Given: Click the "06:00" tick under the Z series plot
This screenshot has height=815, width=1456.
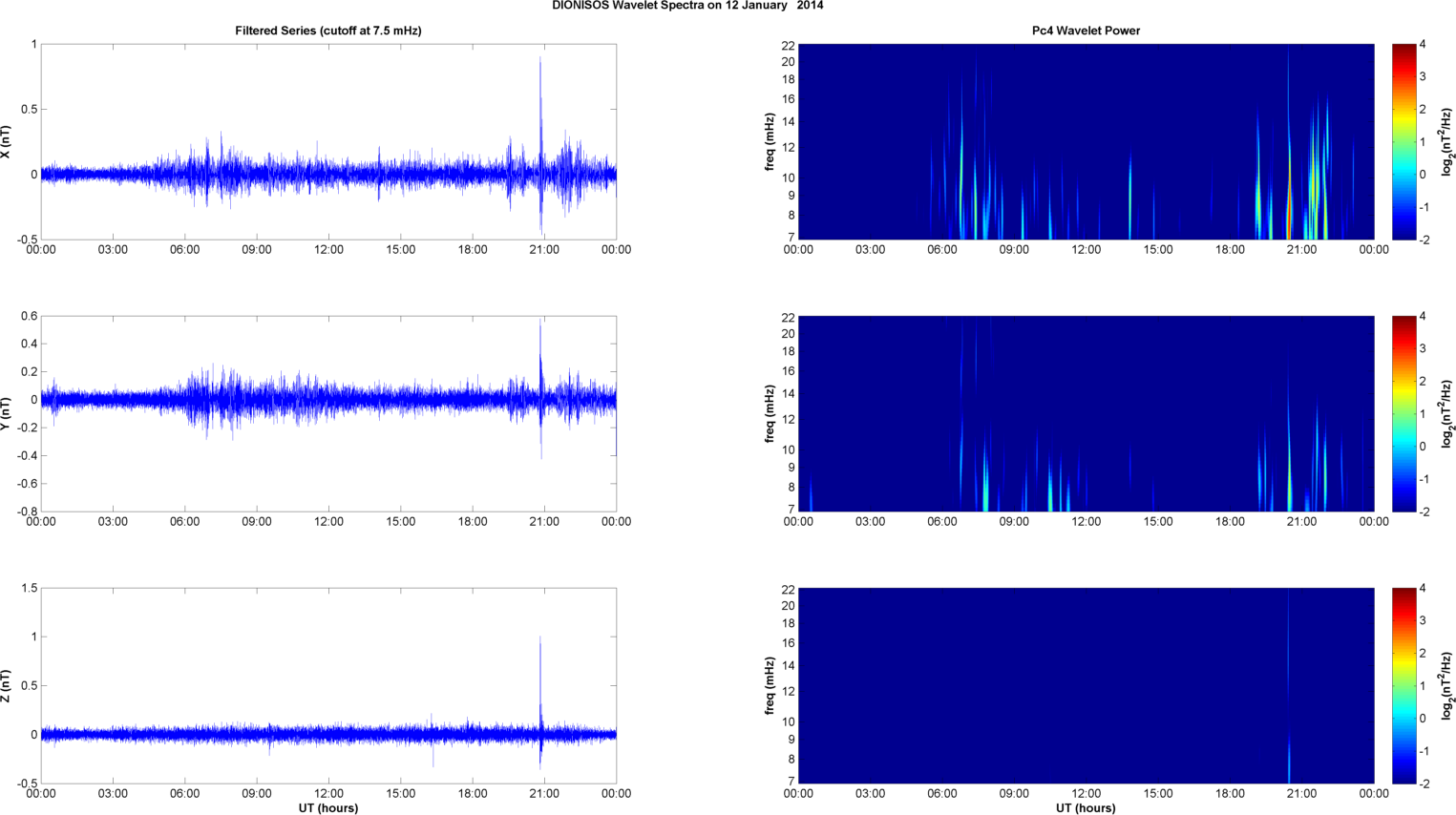Looking at the screenshot, I should [x=185, y=794].
